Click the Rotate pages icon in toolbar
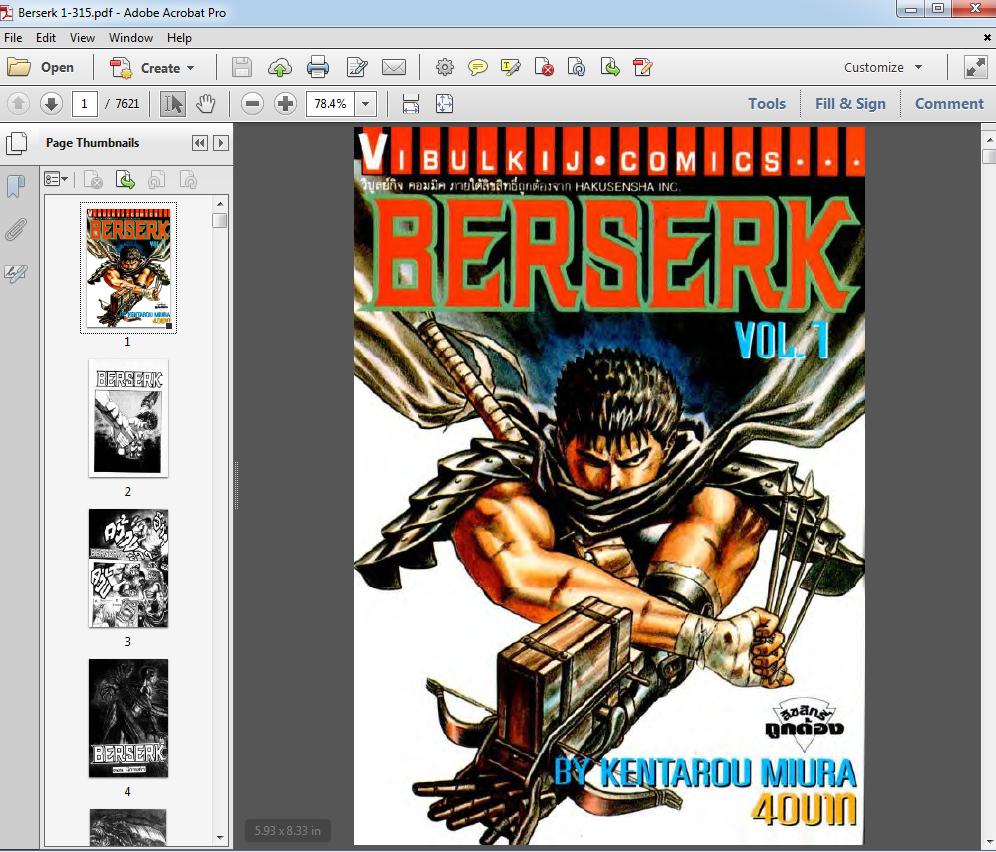The height and width of the screenshot is (852, 996). 577,67
